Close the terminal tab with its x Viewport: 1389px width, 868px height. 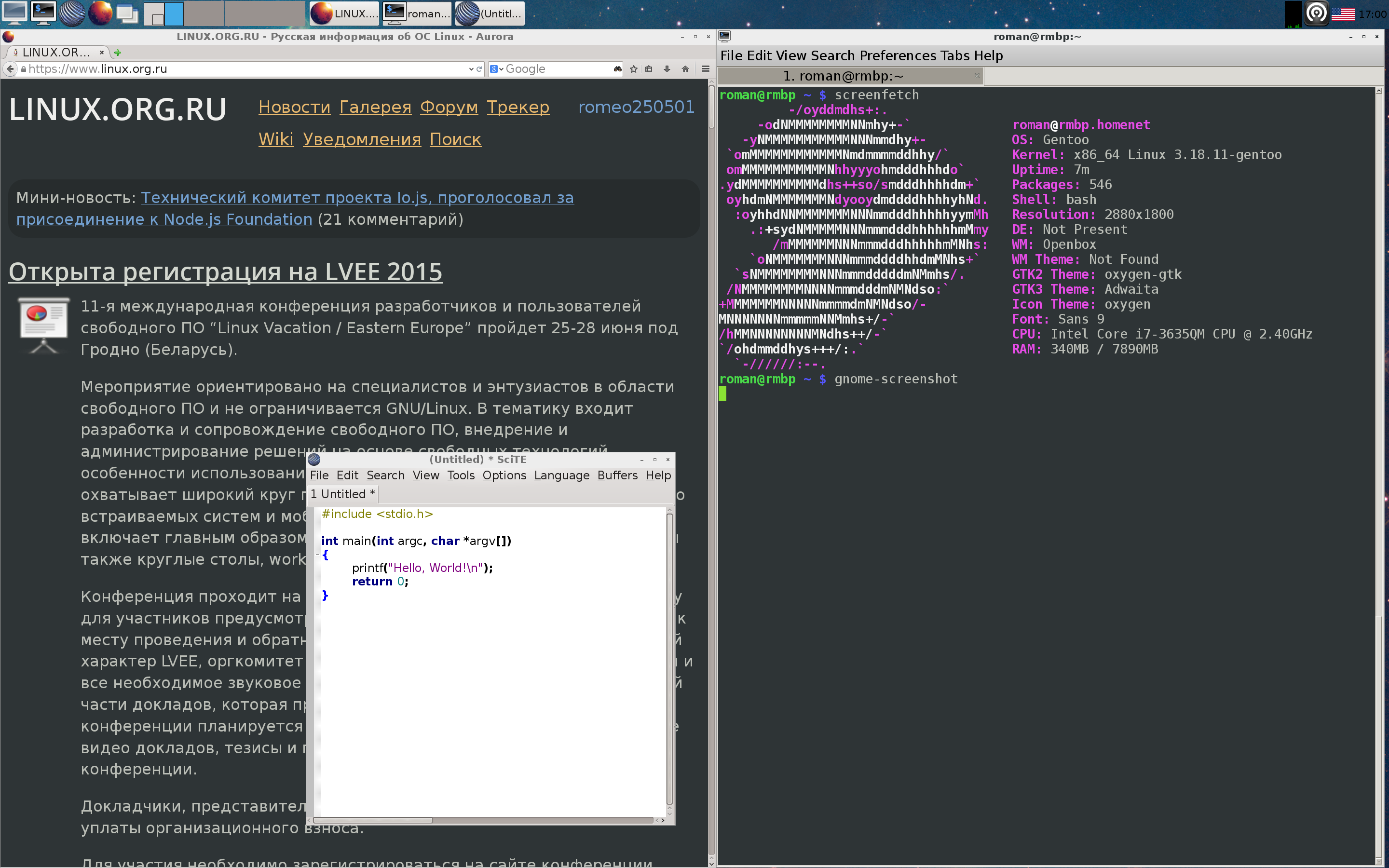976,76
